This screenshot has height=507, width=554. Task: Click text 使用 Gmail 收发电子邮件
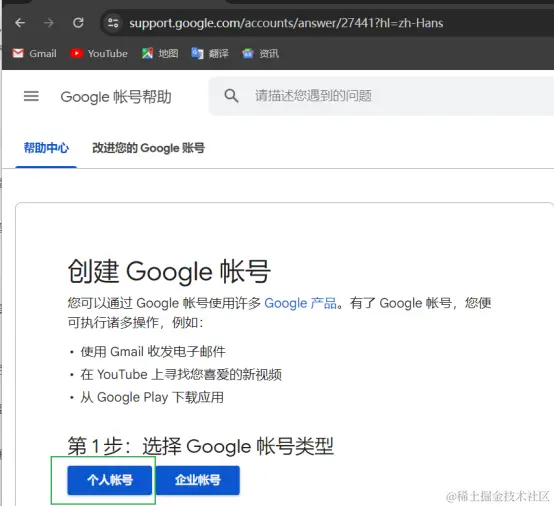click(153, 352)
